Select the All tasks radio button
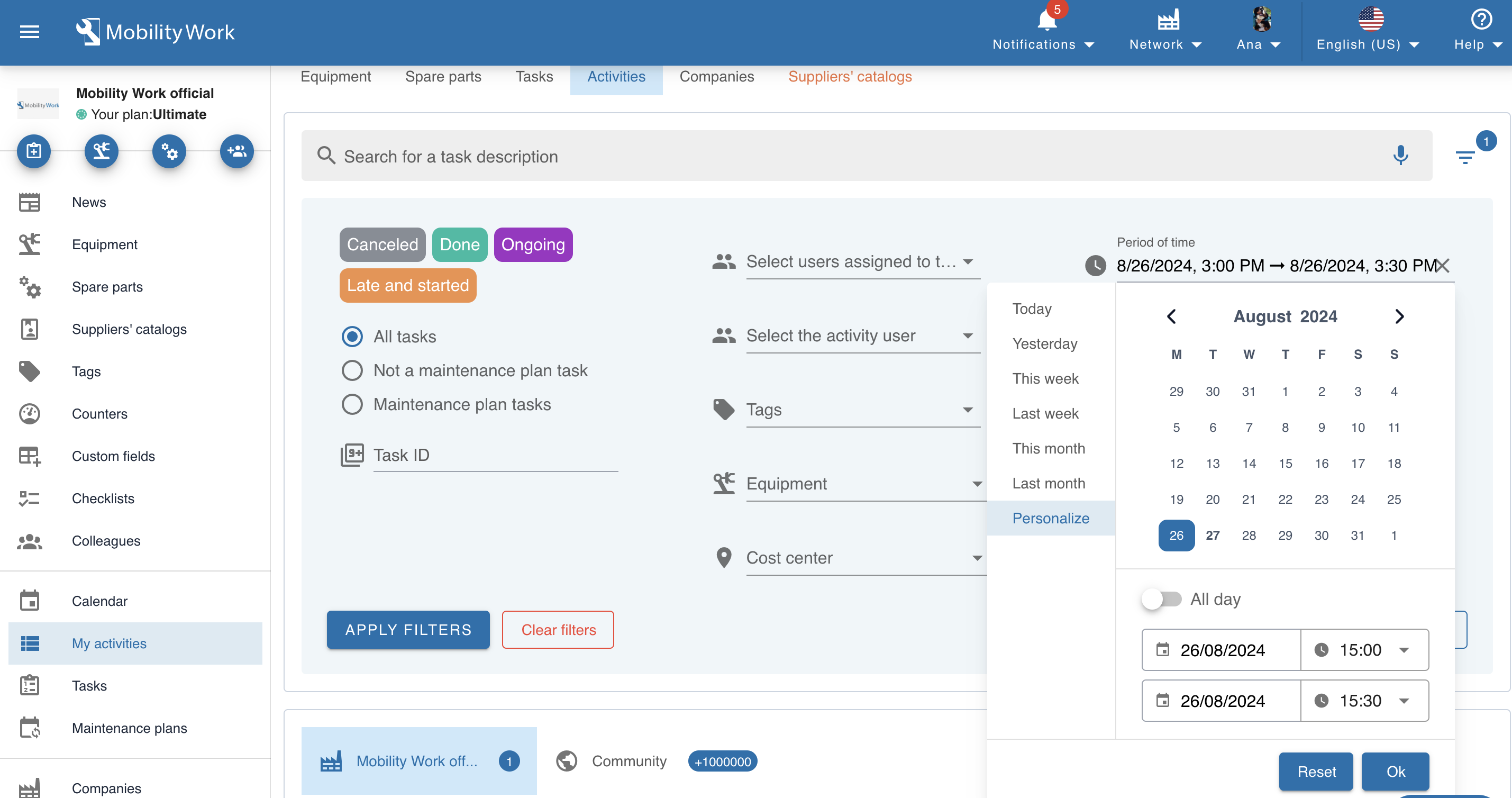1512x798 pixels. tap(352, 336)
